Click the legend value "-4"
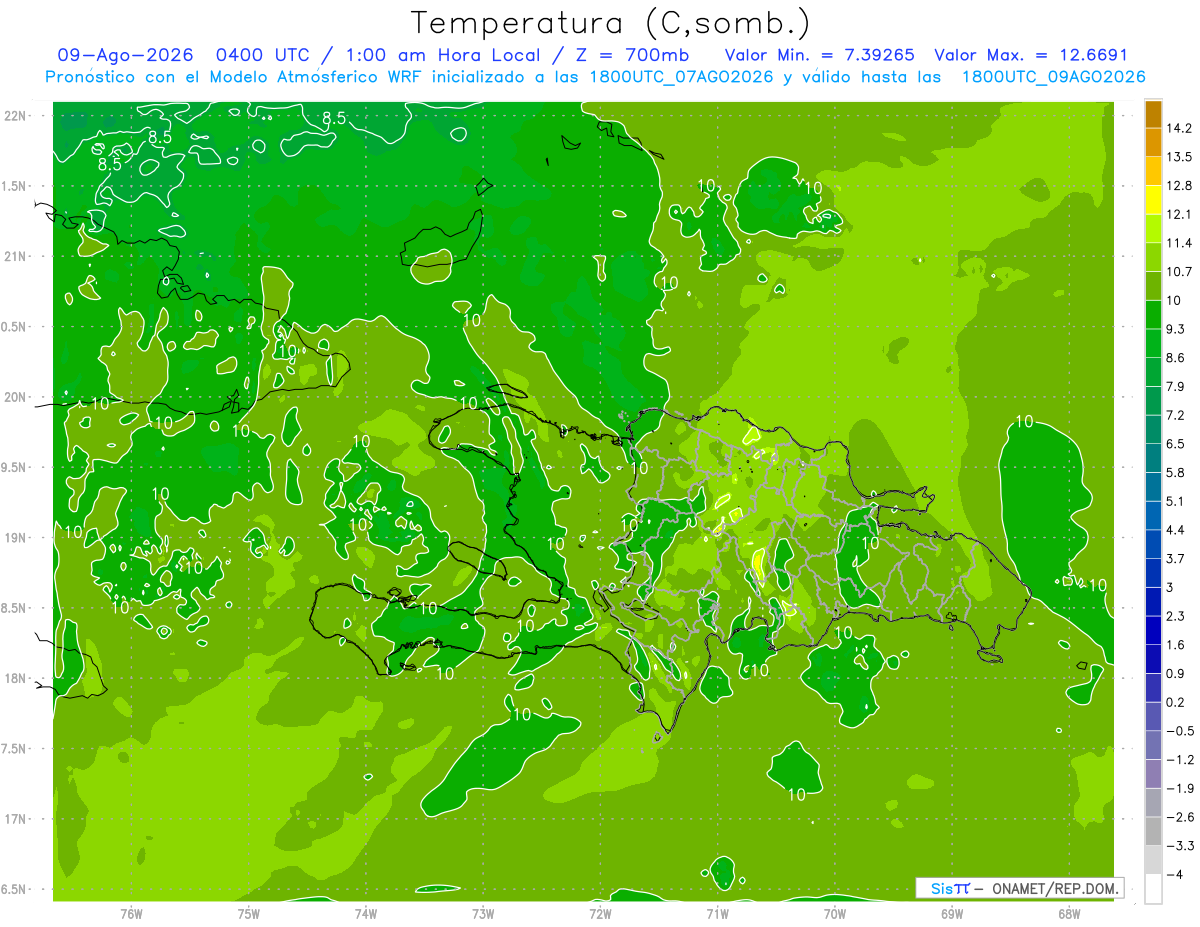This screenshot has height=927, width=1200. (x=1175, y=874)
